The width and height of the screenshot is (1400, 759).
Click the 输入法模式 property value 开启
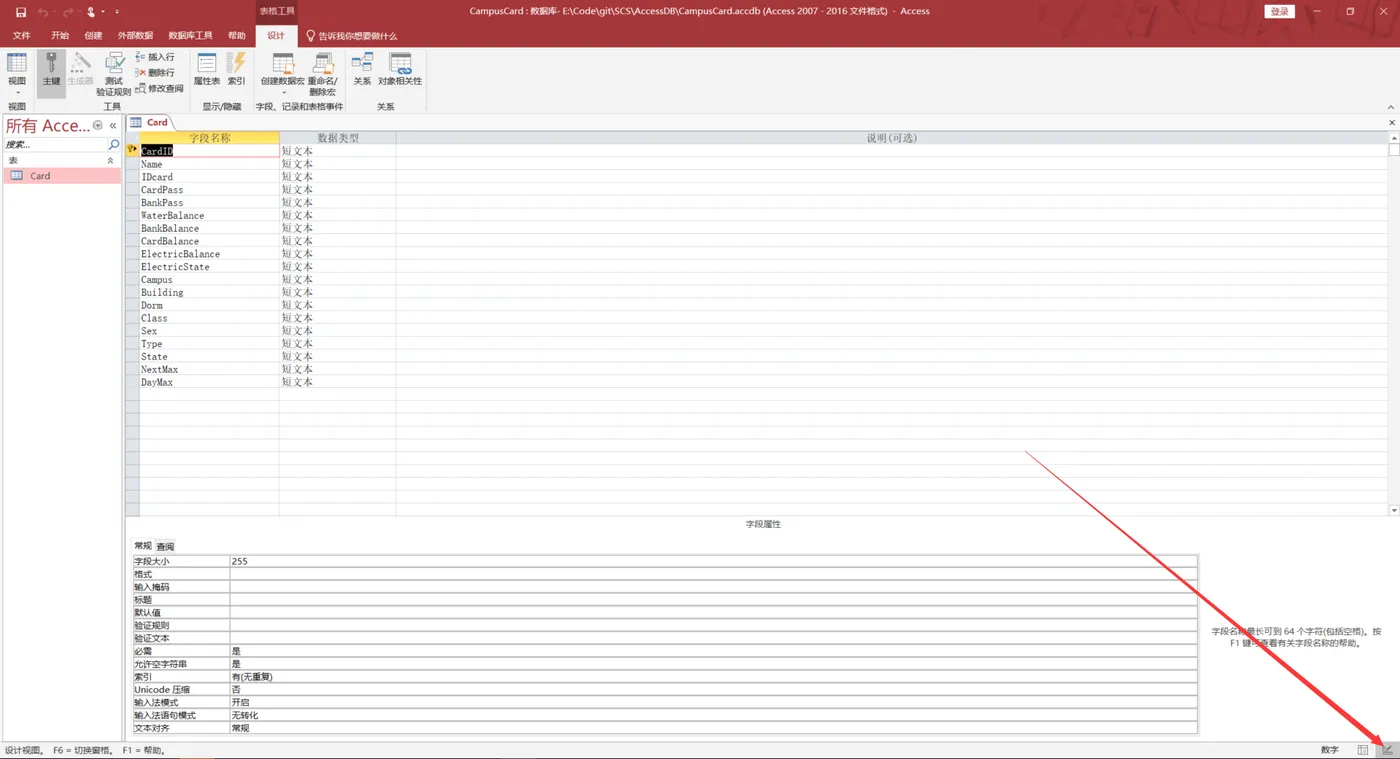pyautogui.click(x=713, y=702)
